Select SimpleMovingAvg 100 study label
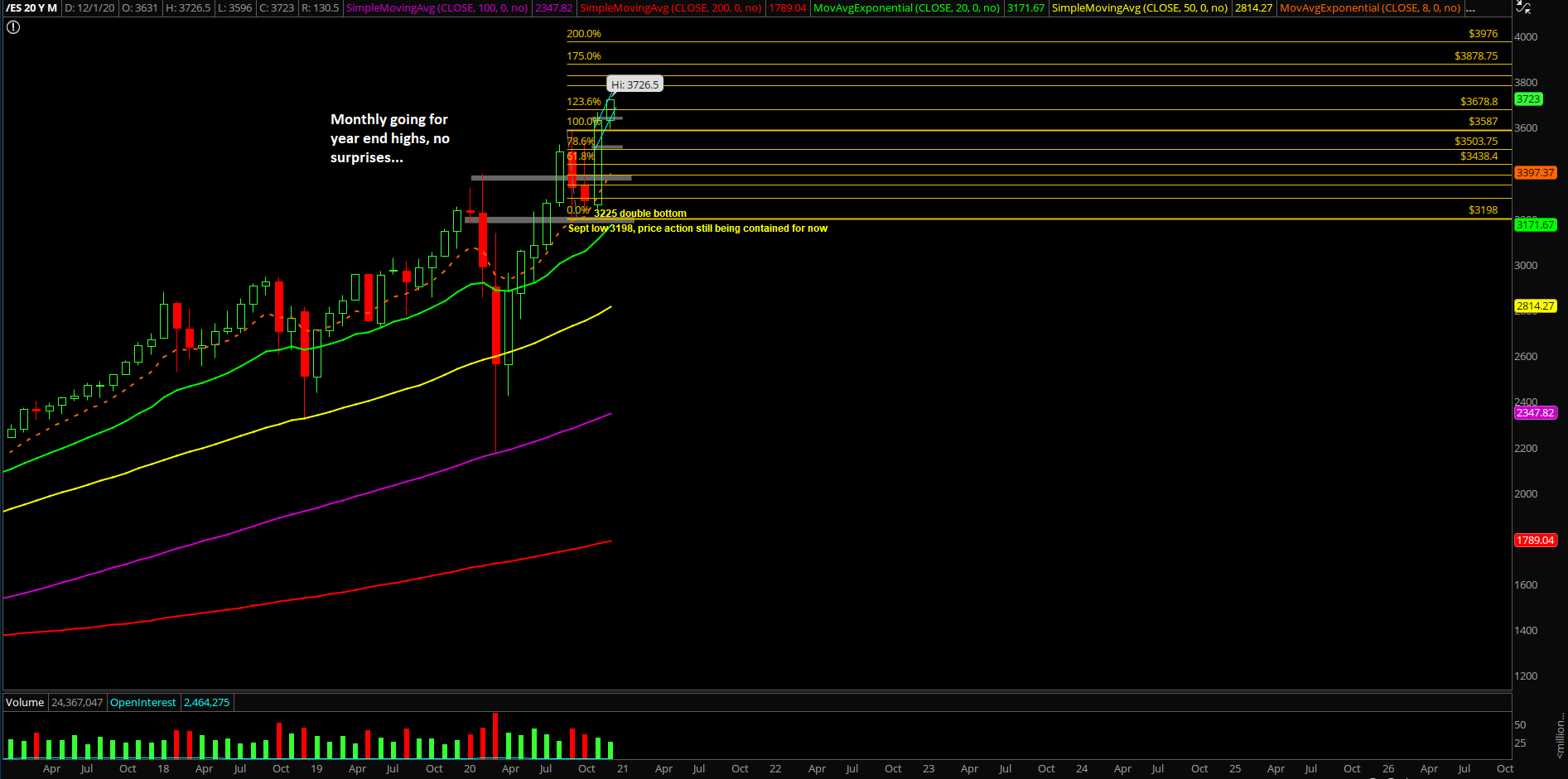 click(437, 8)
